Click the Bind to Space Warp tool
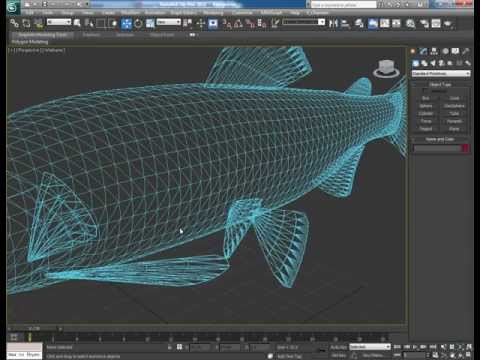This screenshot has width=480, height=360. pos(38,23)
